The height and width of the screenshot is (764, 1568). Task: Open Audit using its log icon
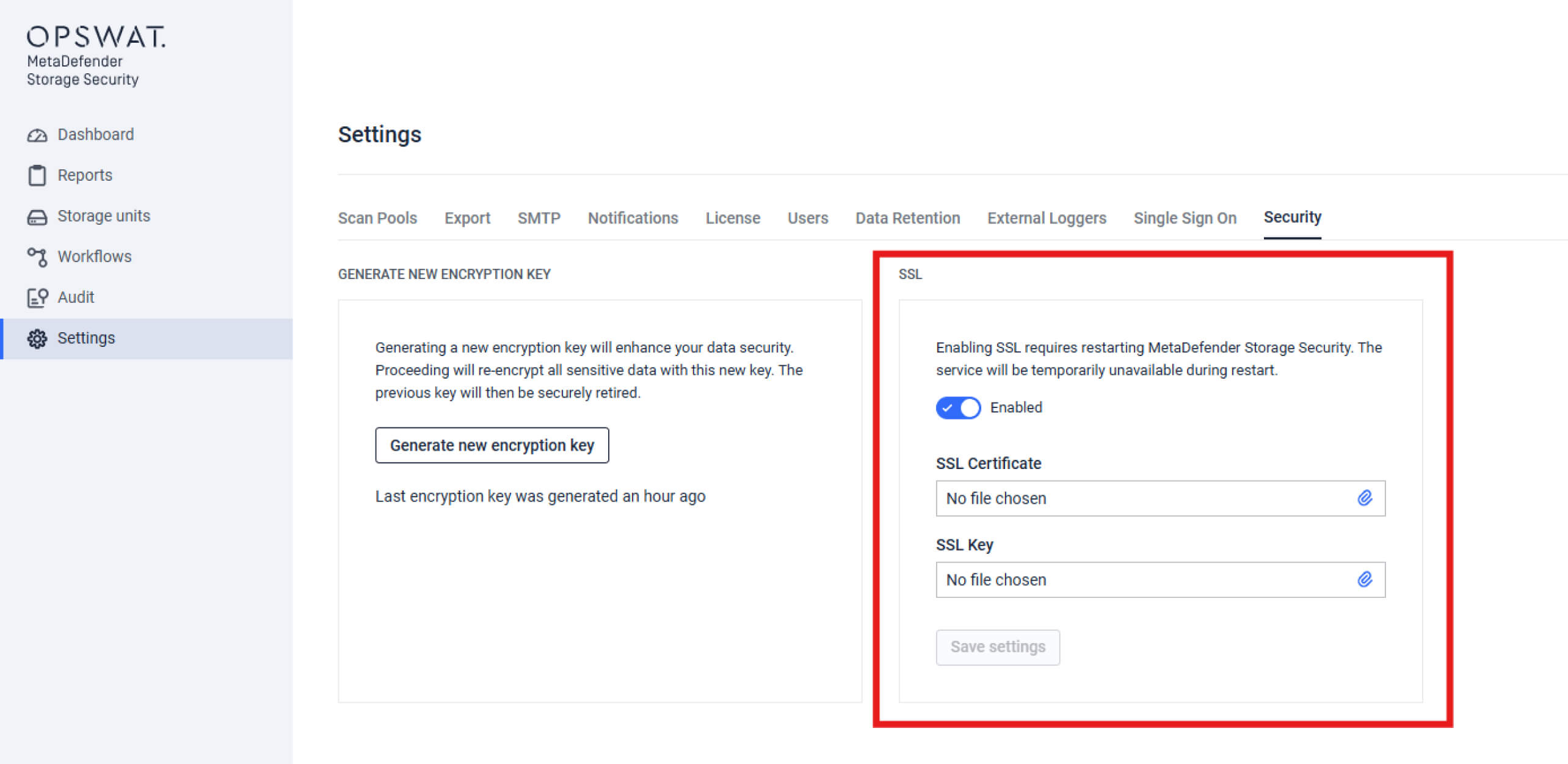pyautogui.click(x=37, y=297)
